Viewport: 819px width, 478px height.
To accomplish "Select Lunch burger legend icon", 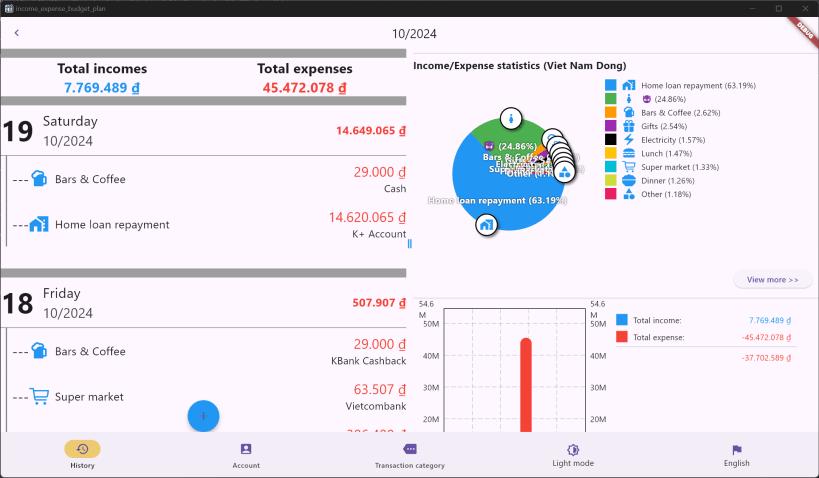I will click(x=629, y=153).
